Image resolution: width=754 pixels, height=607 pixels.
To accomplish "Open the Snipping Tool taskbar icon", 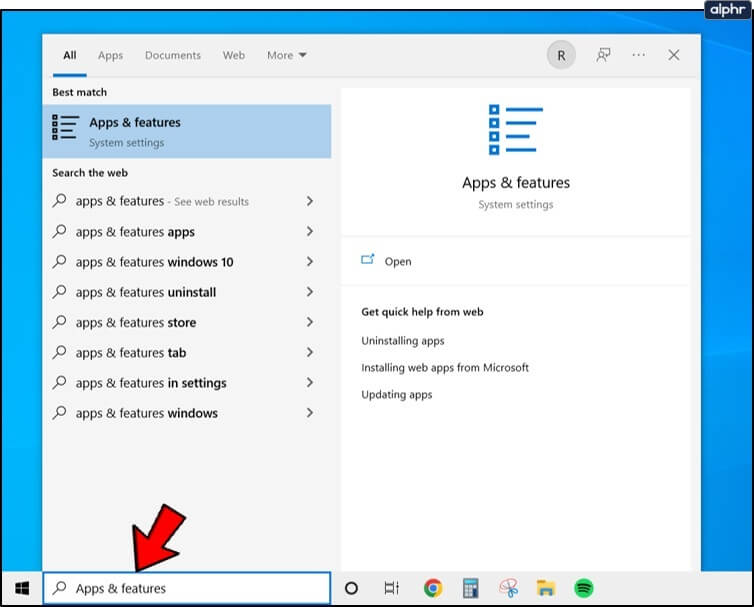I will [x=508, y=588].
